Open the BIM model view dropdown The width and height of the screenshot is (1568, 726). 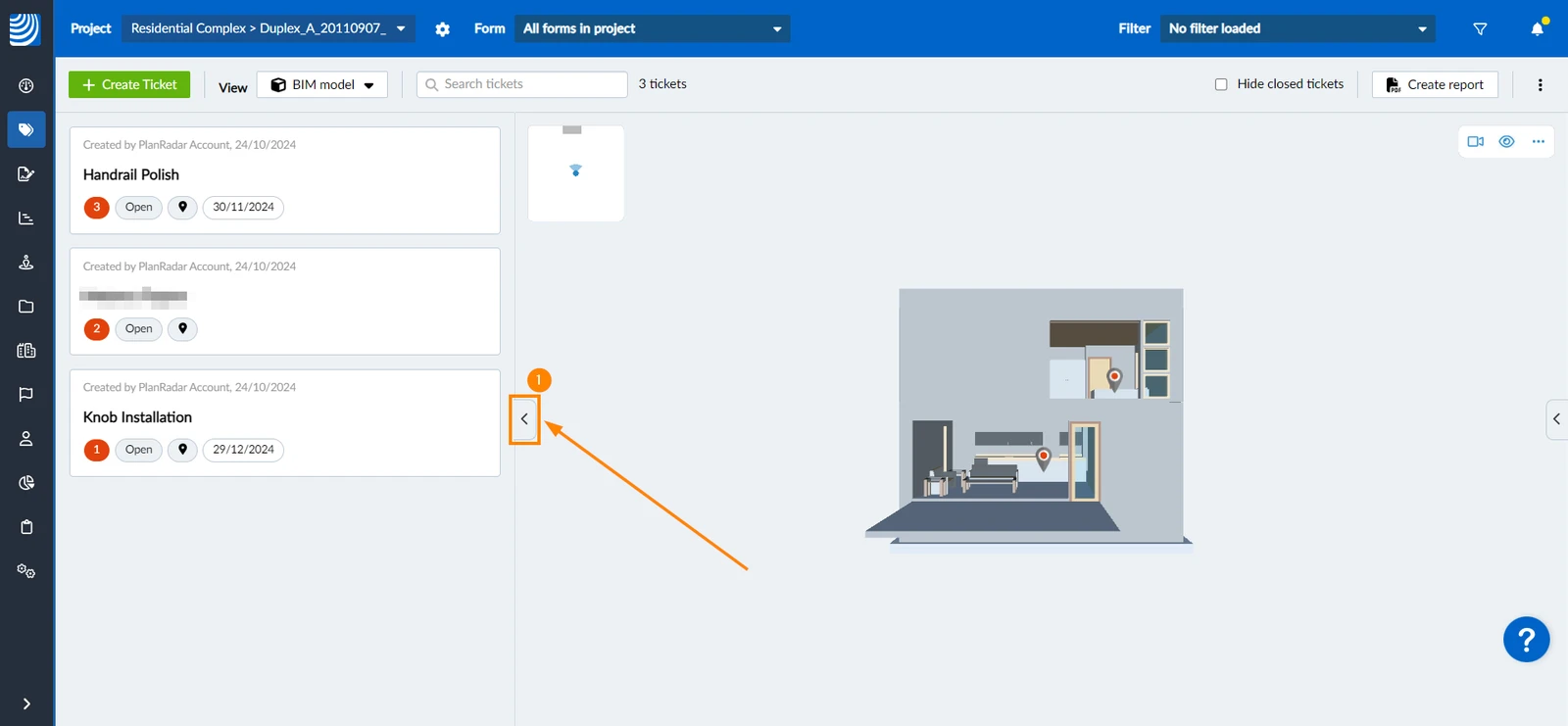[322, 84]
